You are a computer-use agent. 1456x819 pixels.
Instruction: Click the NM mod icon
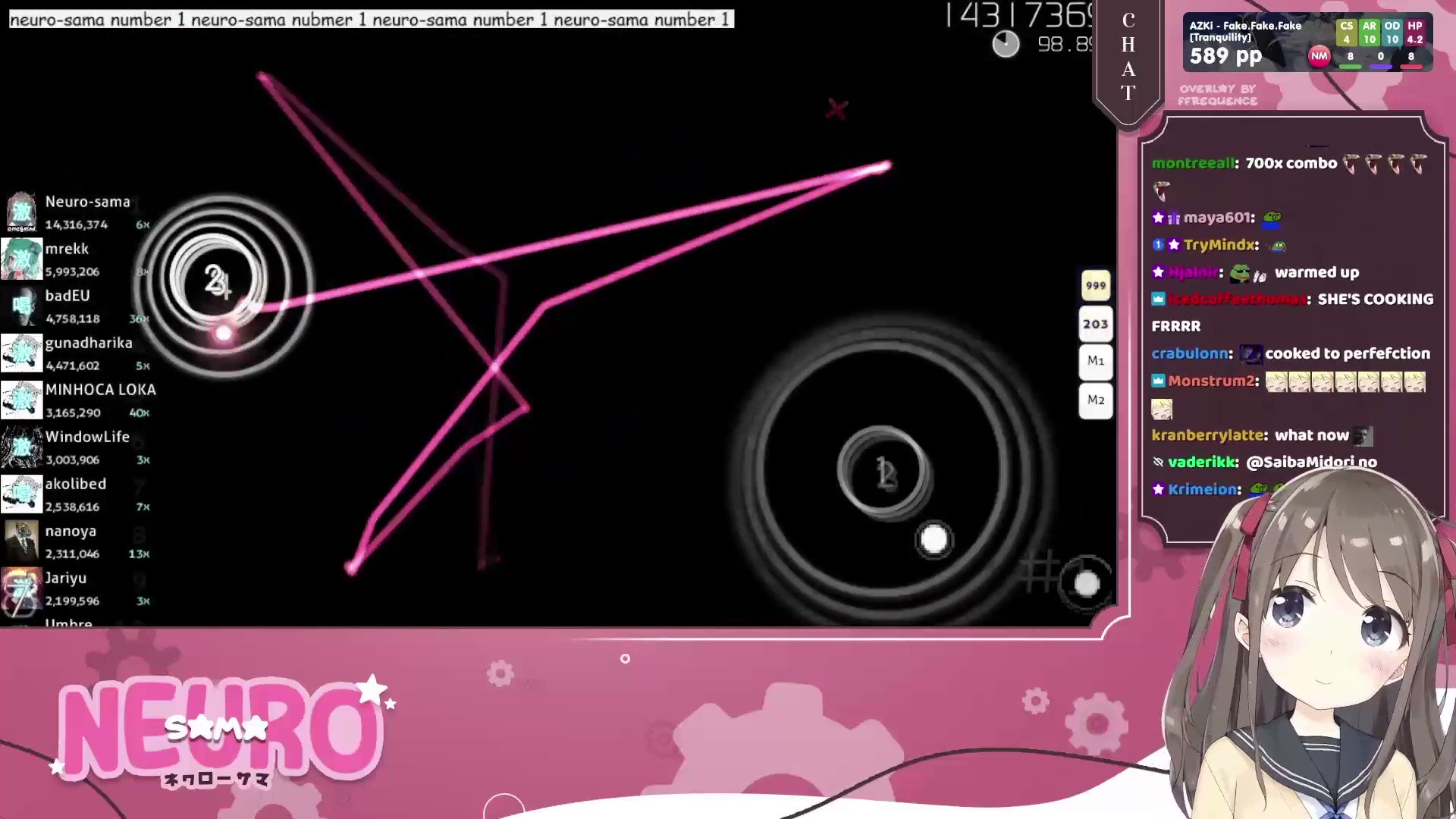point(1319,56)
